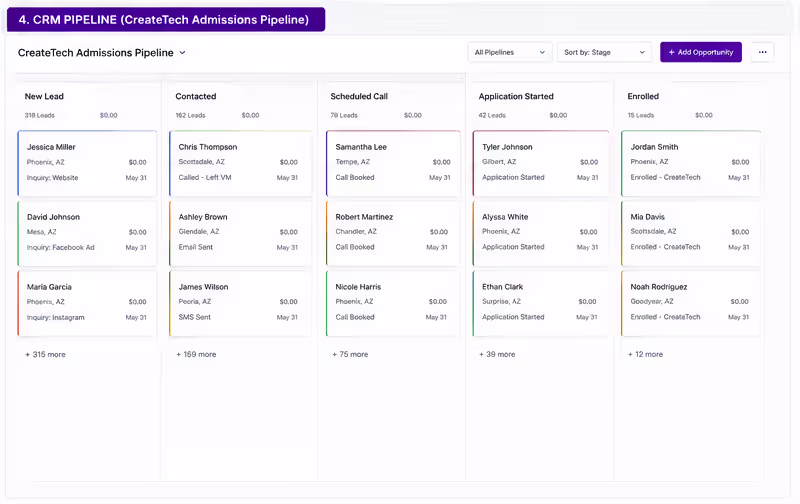Click the 78 Leads count text

(344, 115)
